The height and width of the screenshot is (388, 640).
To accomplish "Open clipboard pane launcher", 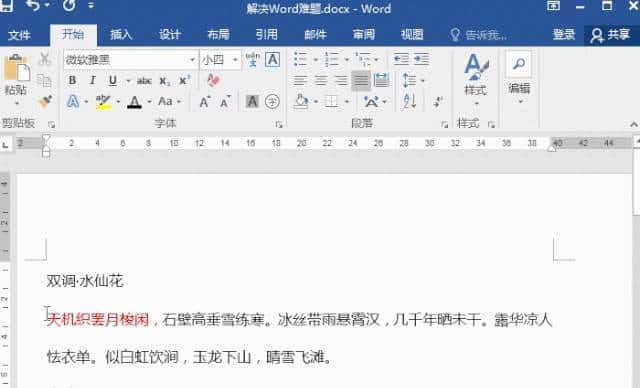I will 51,124.
